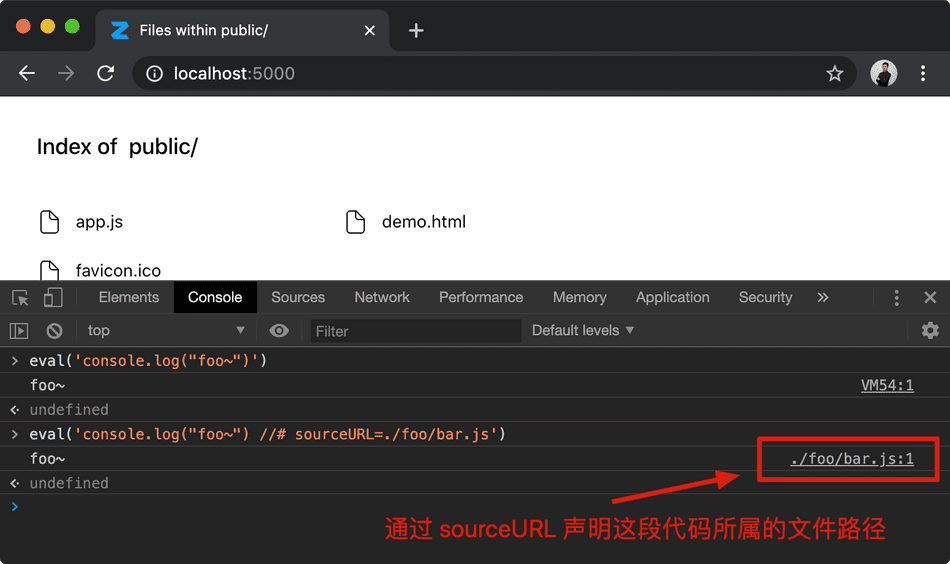Follow the ./foo/bar.js:1 source link
The height and width of the screenshot is (564, 950).
[851, 459]
